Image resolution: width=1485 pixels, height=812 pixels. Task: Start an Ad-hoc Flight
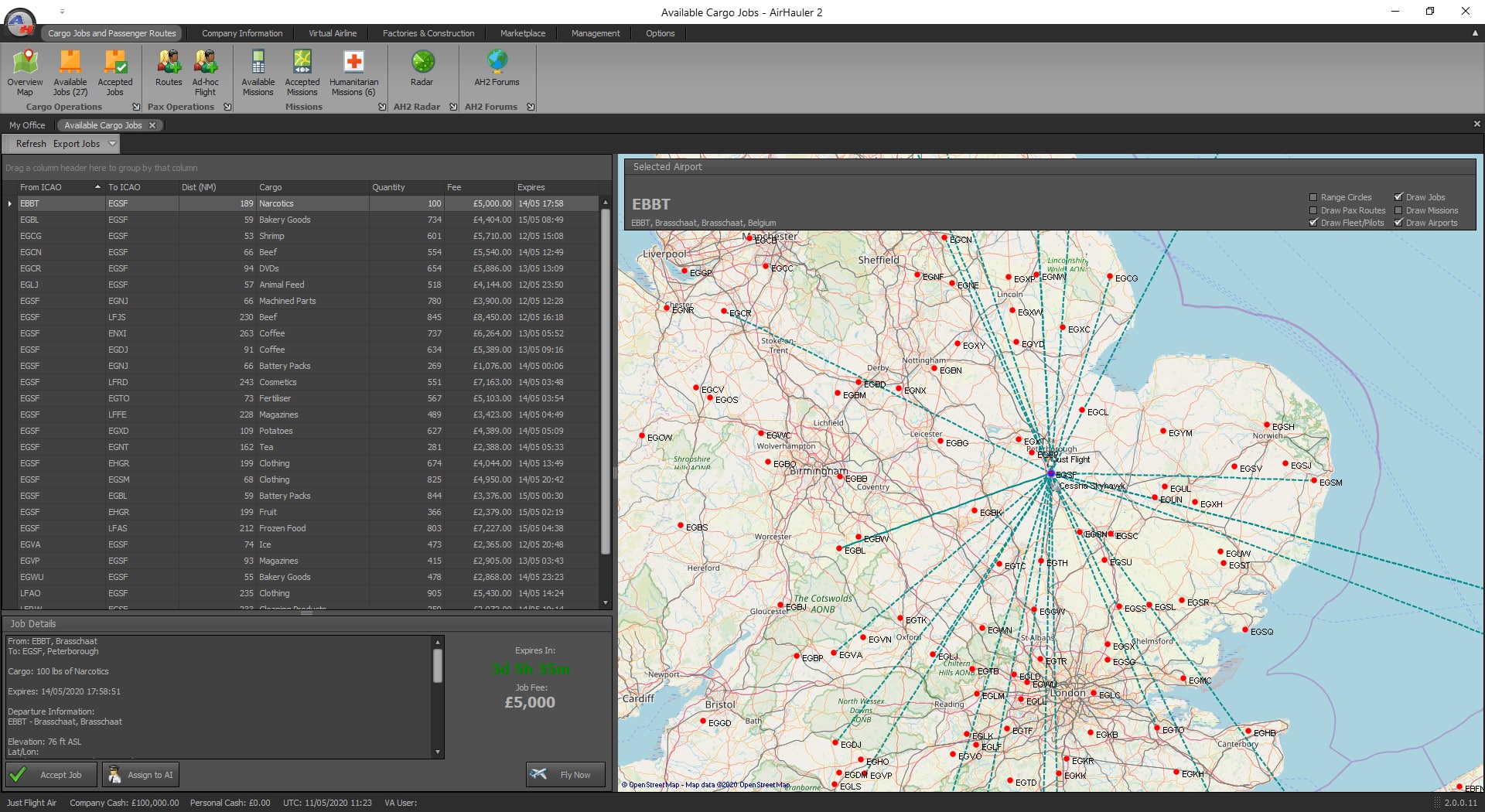pos(205,73)
